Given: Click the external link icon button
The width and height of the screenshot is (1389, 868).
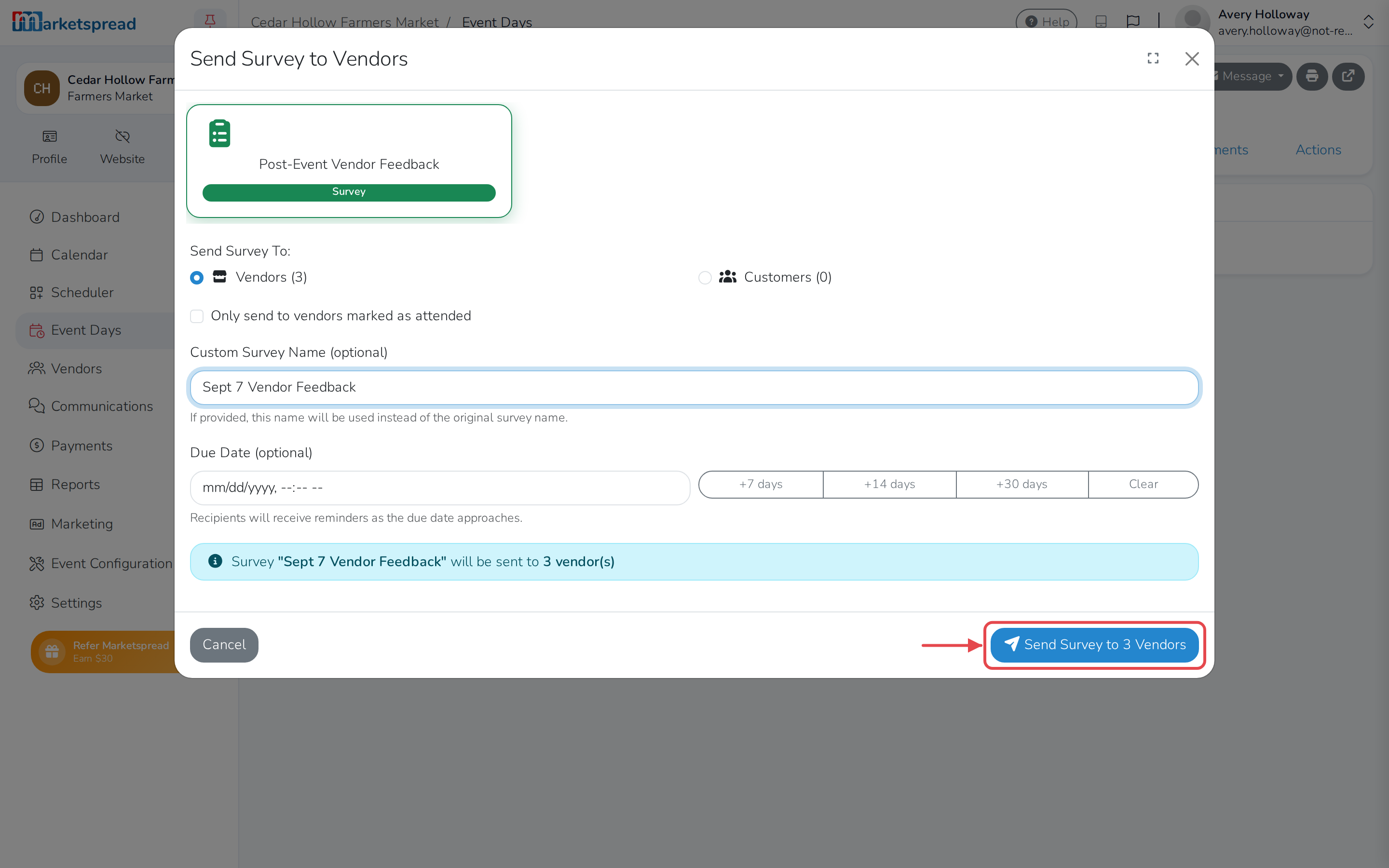Looking at the screenshot, I should click(1348, 76).
